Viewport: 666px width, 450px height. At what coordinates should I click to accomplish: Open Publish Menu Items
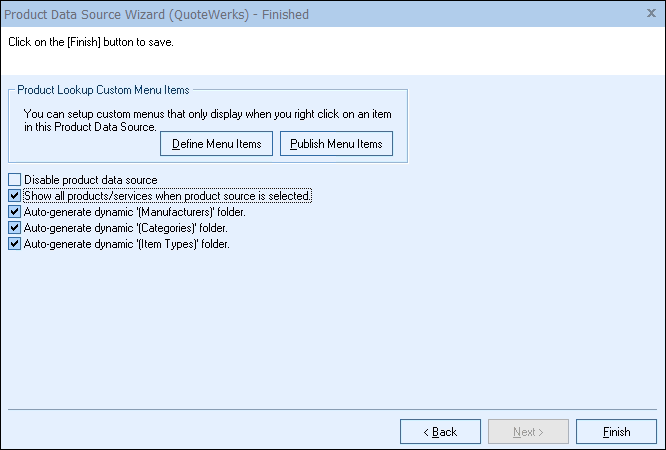(x=336, y=144)
